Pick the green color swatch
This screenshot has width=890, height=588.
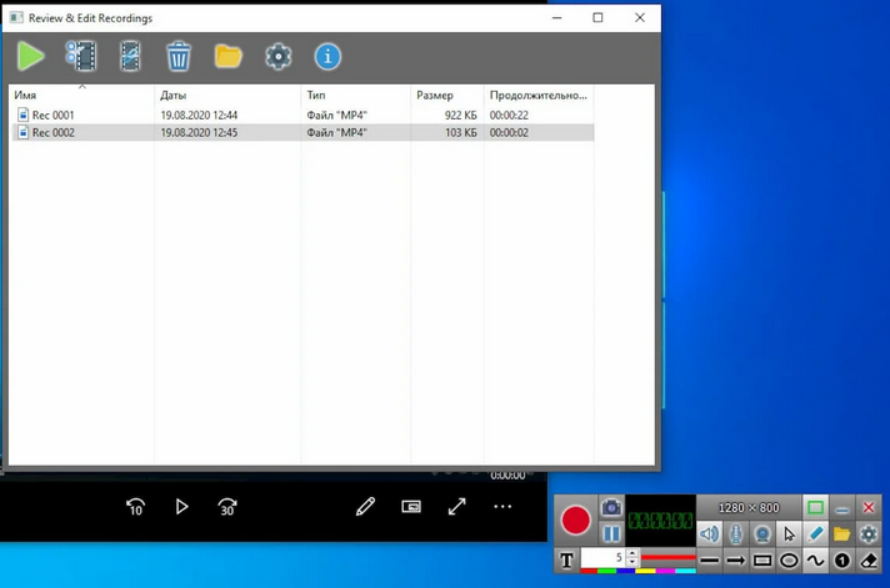[x=607, y=570]
